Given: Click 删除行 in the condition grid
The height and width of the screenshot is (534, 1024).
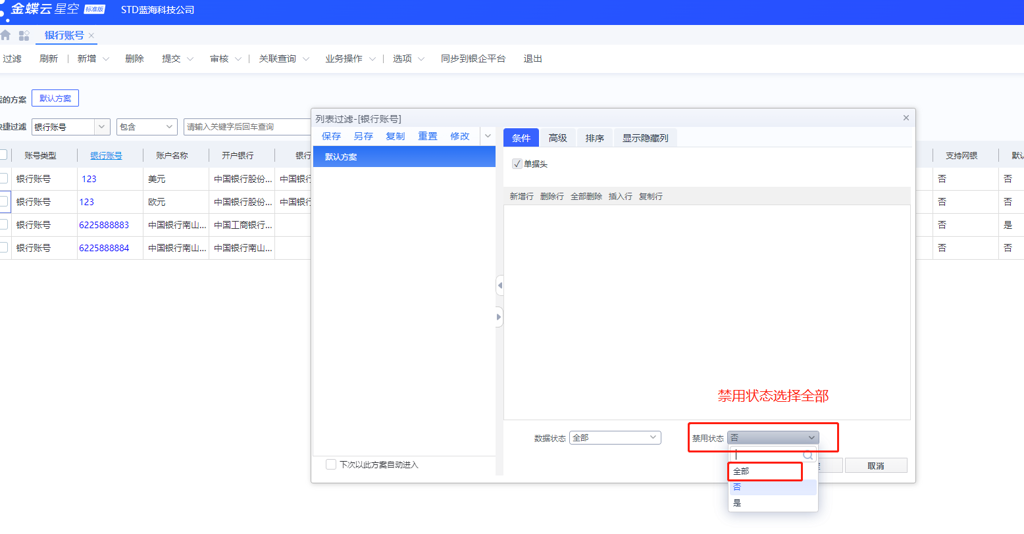Looking at the screenshot, I should tap(552, 196).
